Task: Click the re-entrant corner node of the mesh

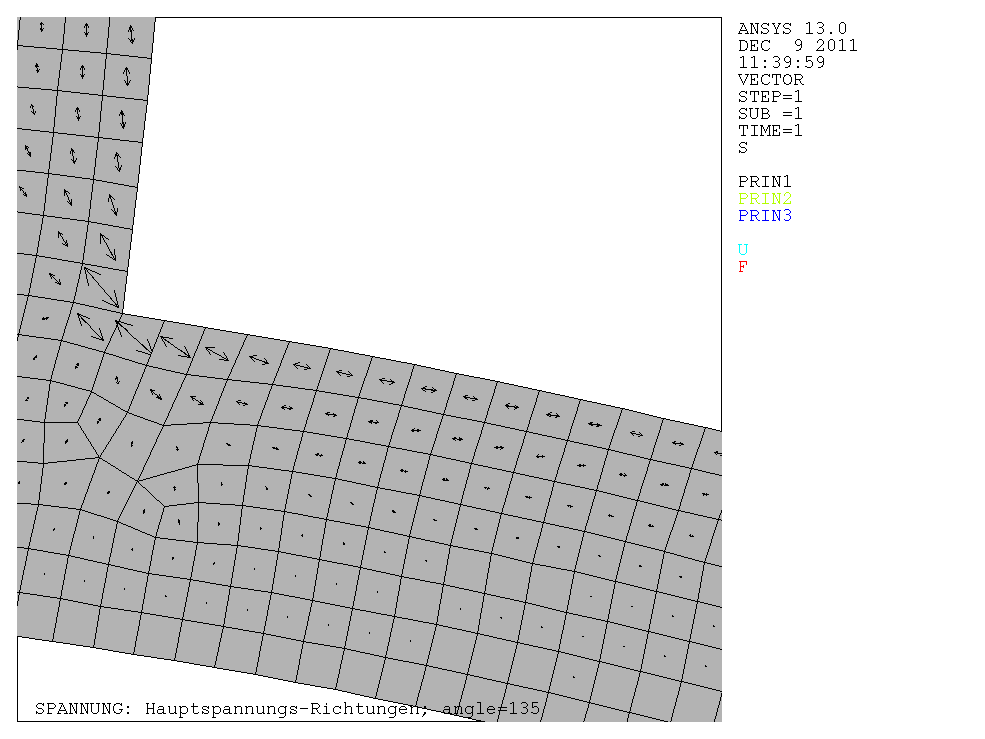Action: (122, 313)
